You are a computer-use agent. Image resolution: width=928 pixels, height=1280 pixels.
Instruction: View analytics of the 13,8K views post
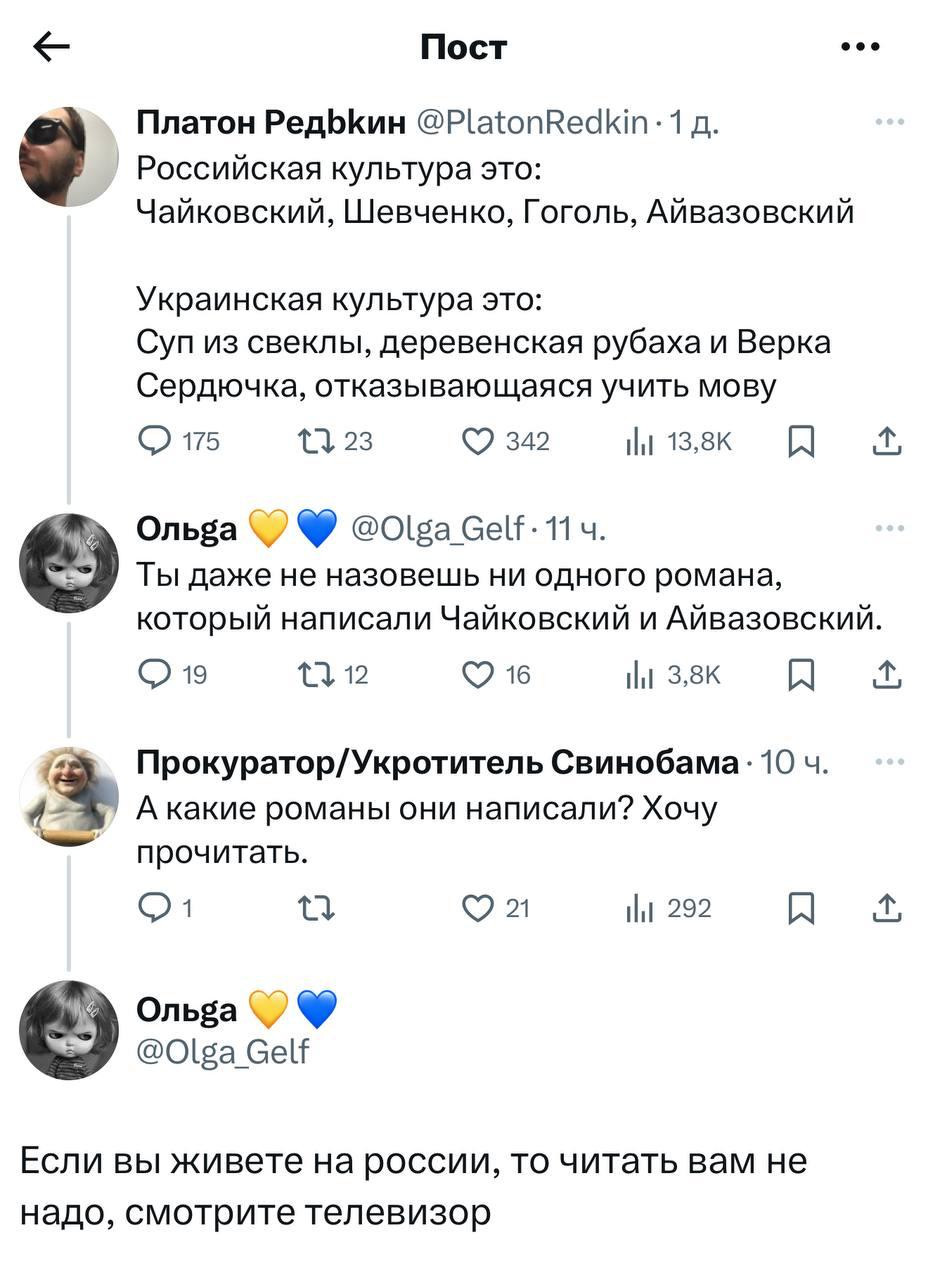click(x=638, y=441)
